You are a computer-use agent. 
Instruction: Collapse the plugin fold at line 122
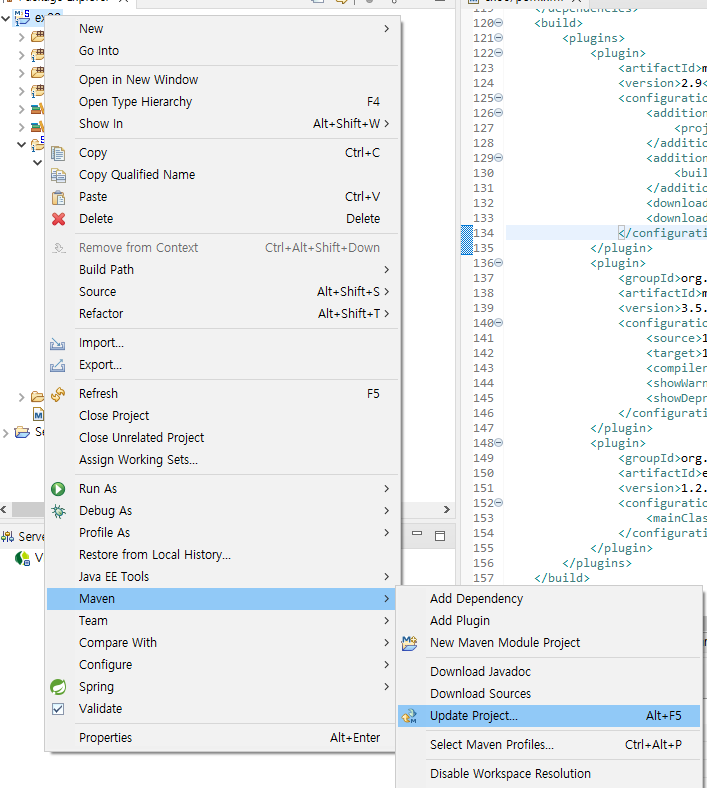click(x=499, y=53)
